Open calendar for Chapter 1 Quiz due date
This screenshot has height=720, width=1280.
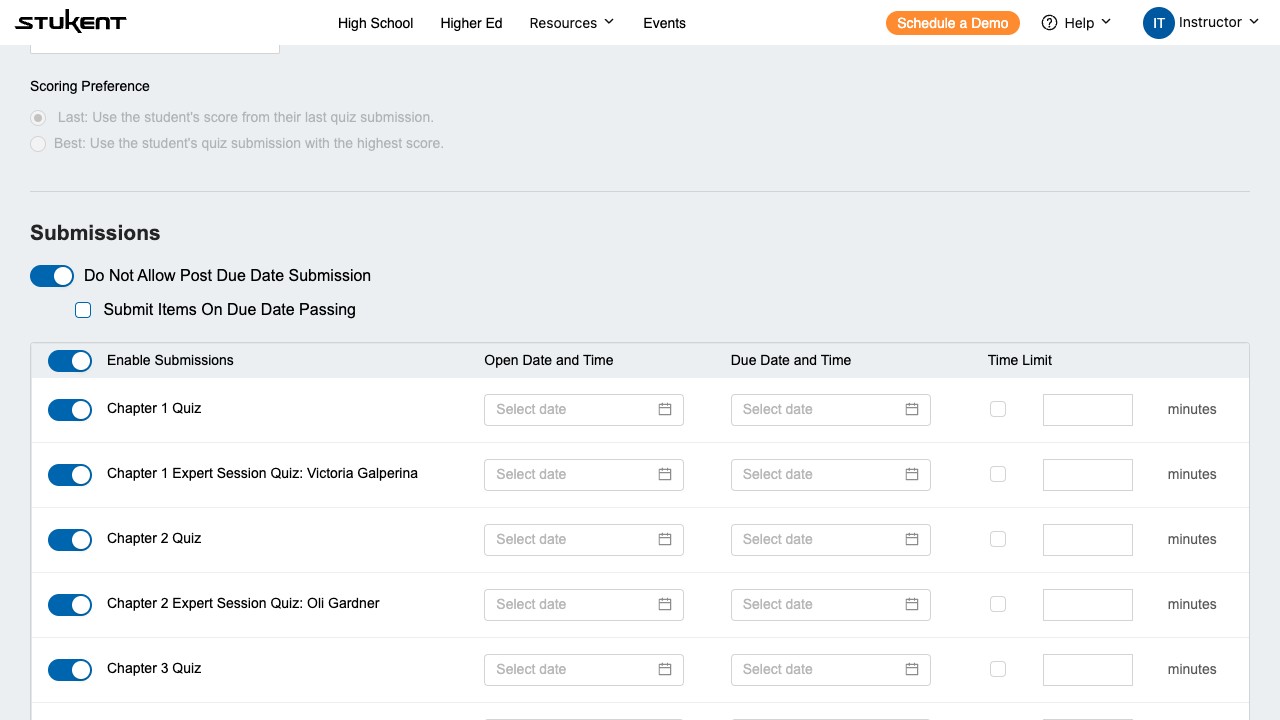pyautogui.click(x=912, y=409)
